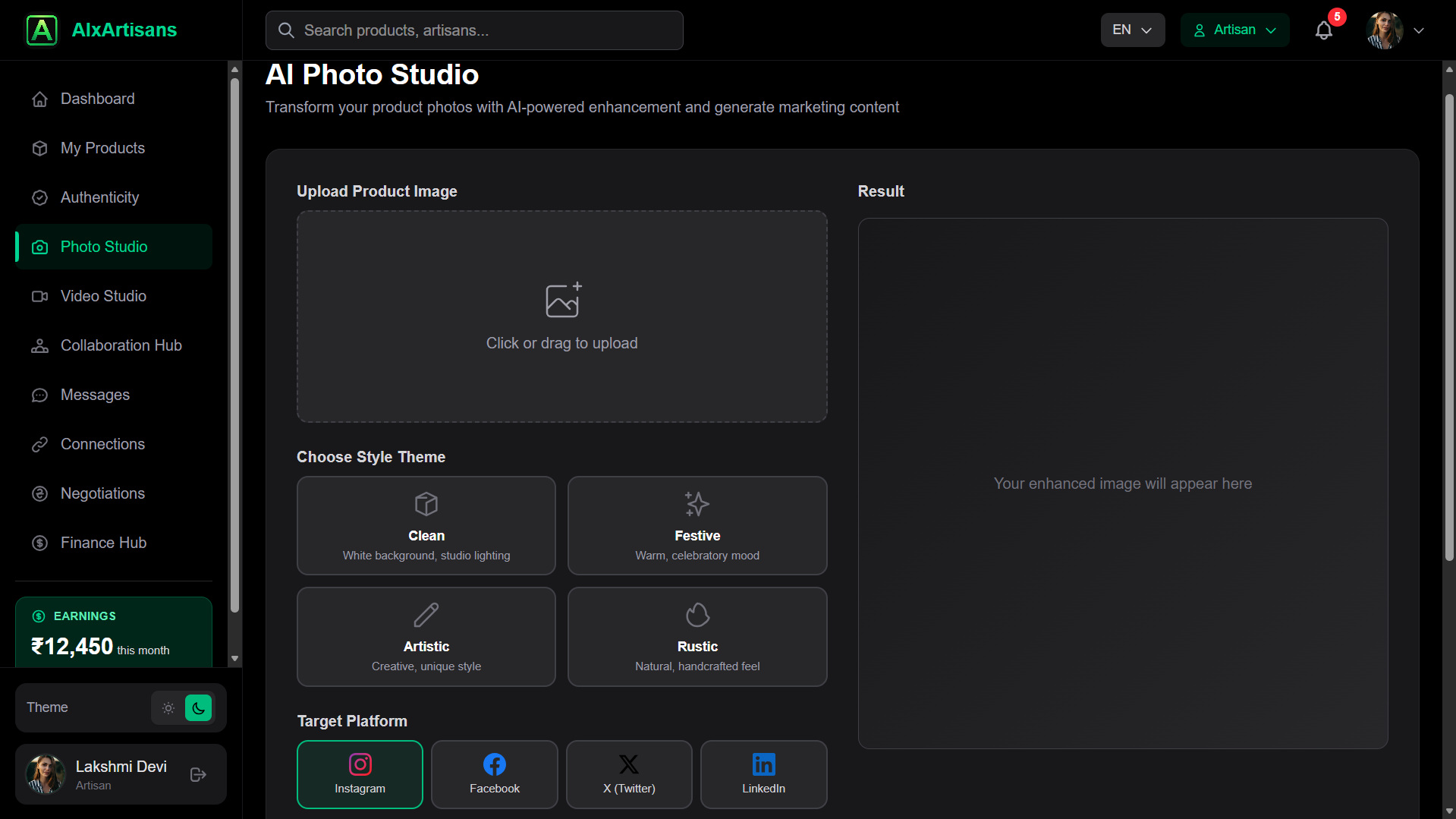
Task: Open Messages in sidebar
Action: point(114,395)
